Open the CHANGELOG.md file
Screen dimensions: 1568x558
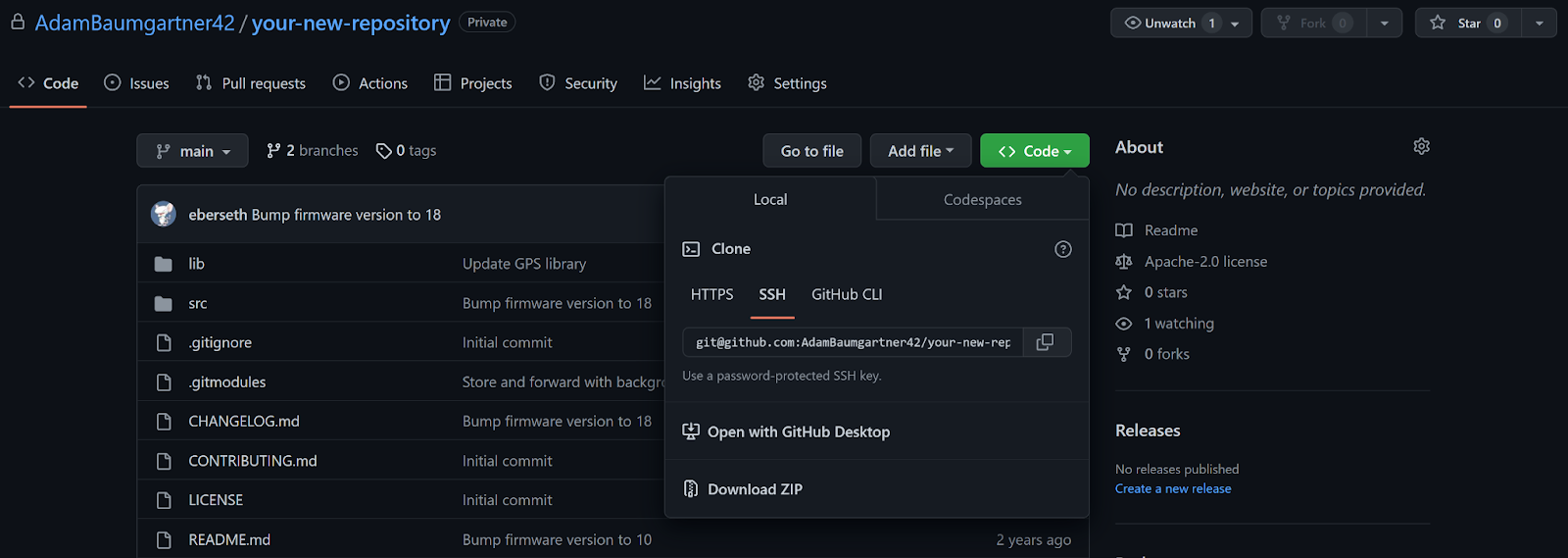[x=244, y=421]
